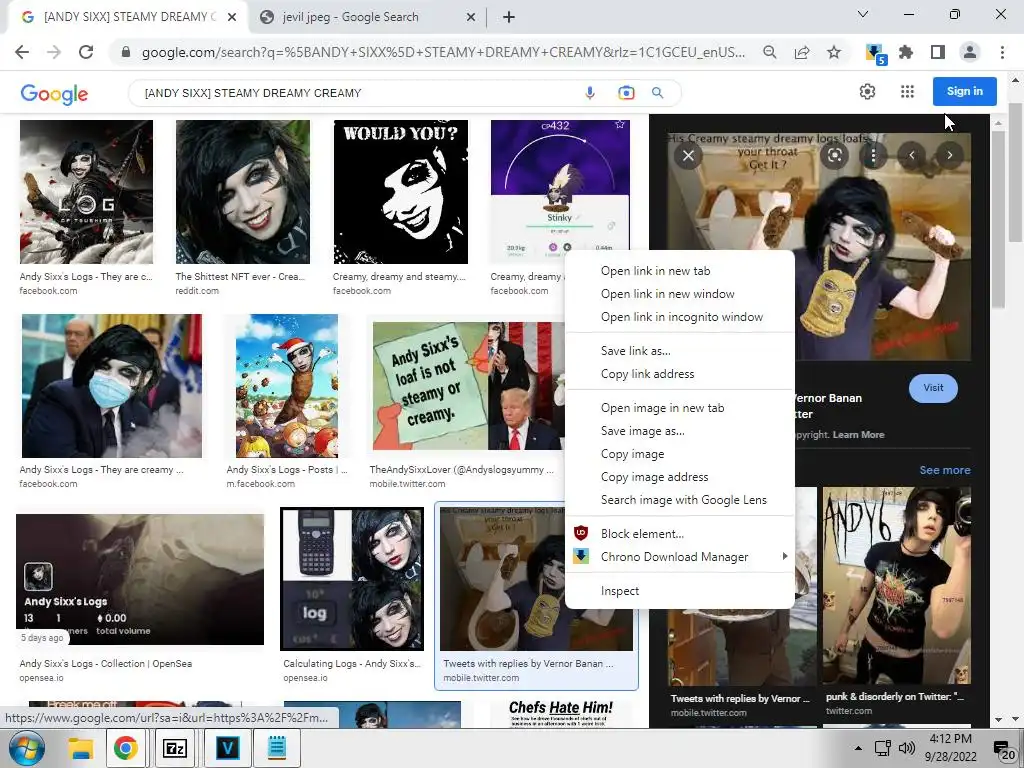Image resolution: width=1024 pixels, height=768 pixels.
Task: Close the ANDY SIXX search tab
Action: 231,17
